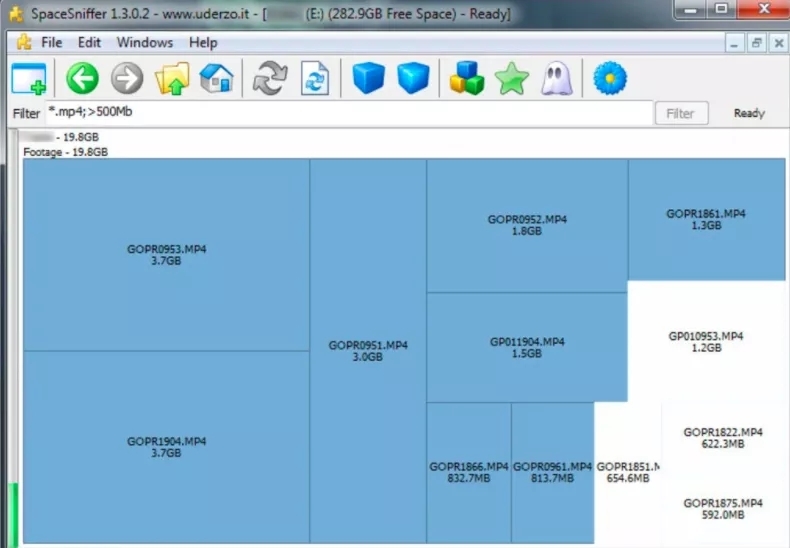The image size is (790, 548).
Task: Select the GOPR1875.MP4 block
Action: (723, 508)
